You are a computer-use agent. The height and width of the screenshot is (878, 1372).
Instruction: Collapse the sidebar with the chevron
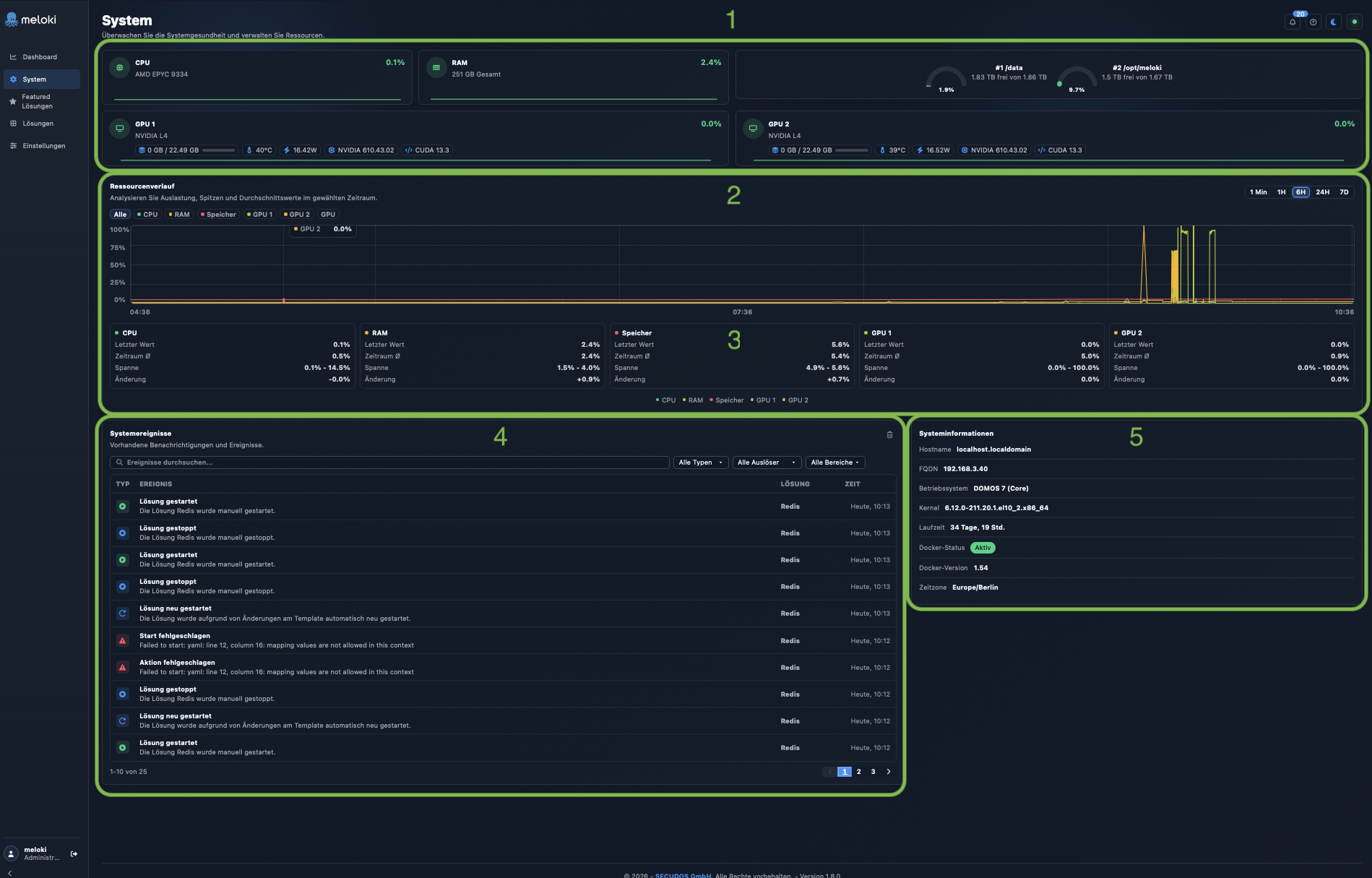[9, 873]
